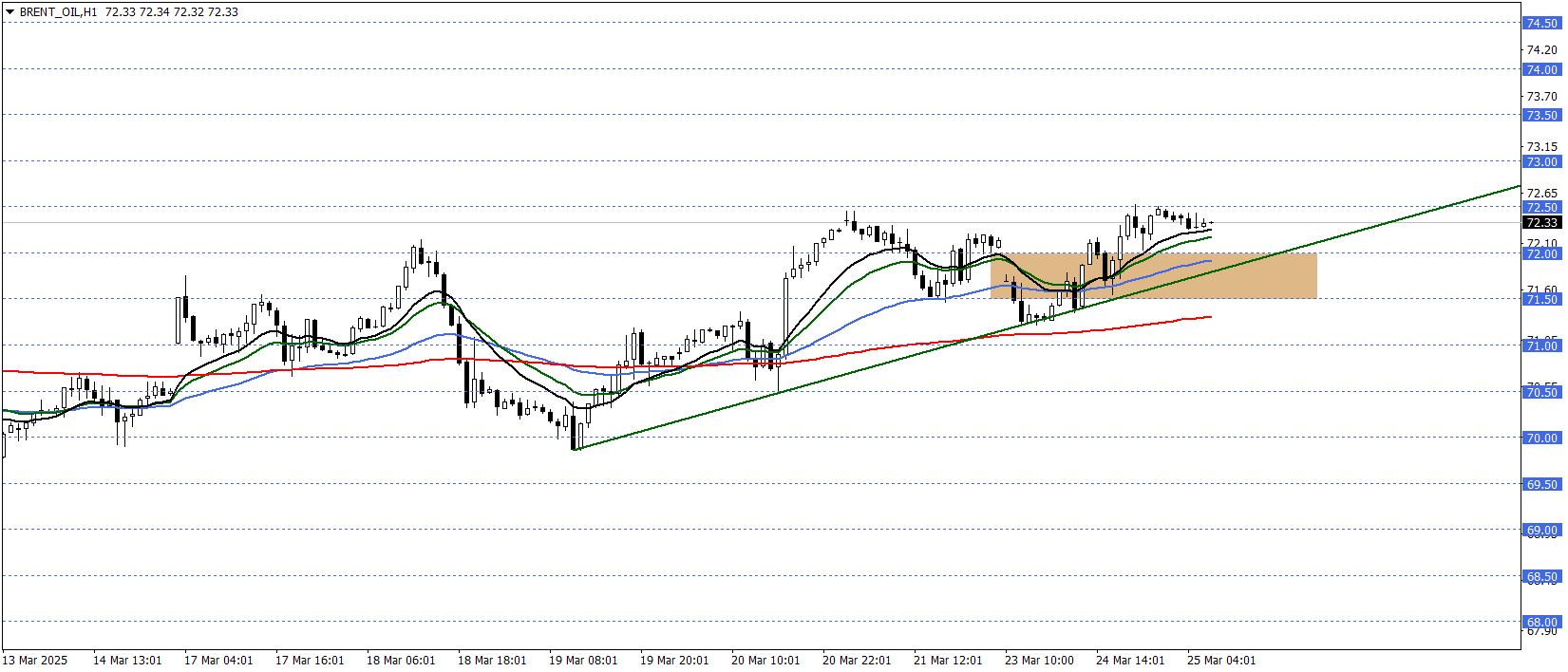1568x672 pixels.
Task: Click the 19 Mar 08:01 time label
Action: (x=583, y=661)
